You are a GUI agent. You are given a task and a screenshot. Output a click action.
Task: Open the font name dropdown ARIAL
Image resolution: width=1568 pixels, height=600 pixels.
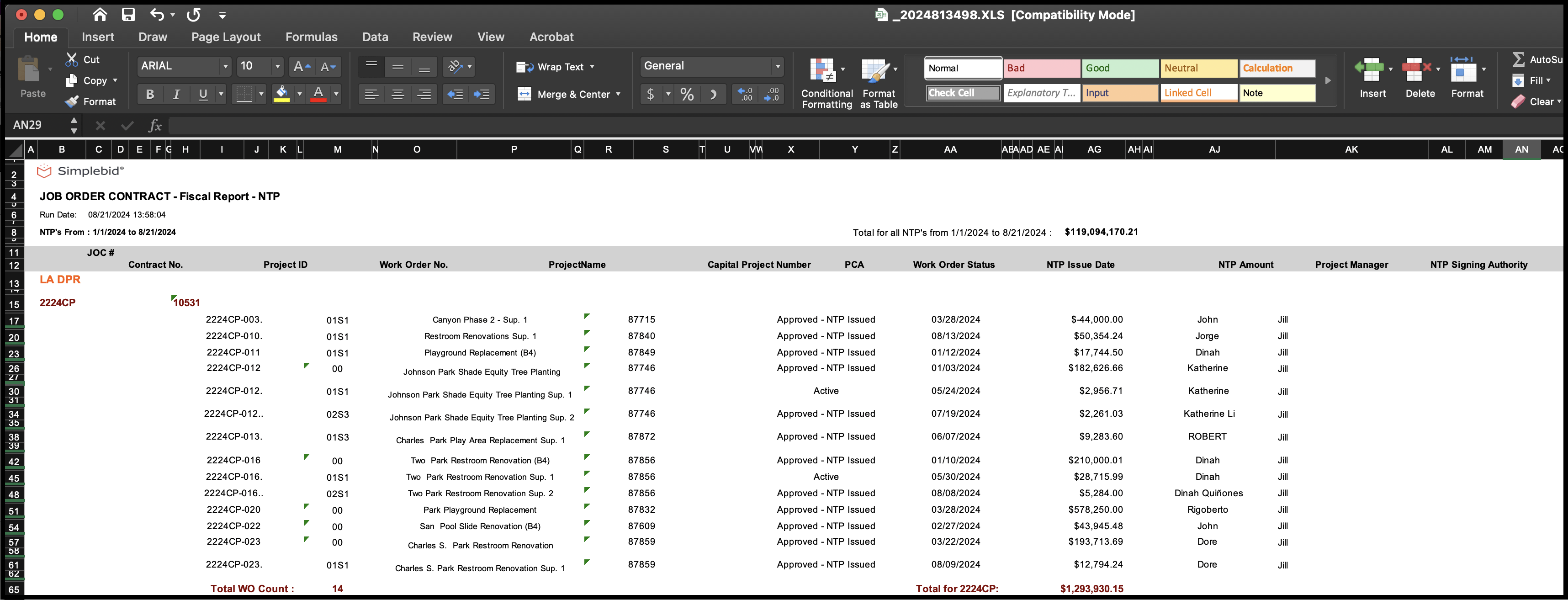pos(225,66)
